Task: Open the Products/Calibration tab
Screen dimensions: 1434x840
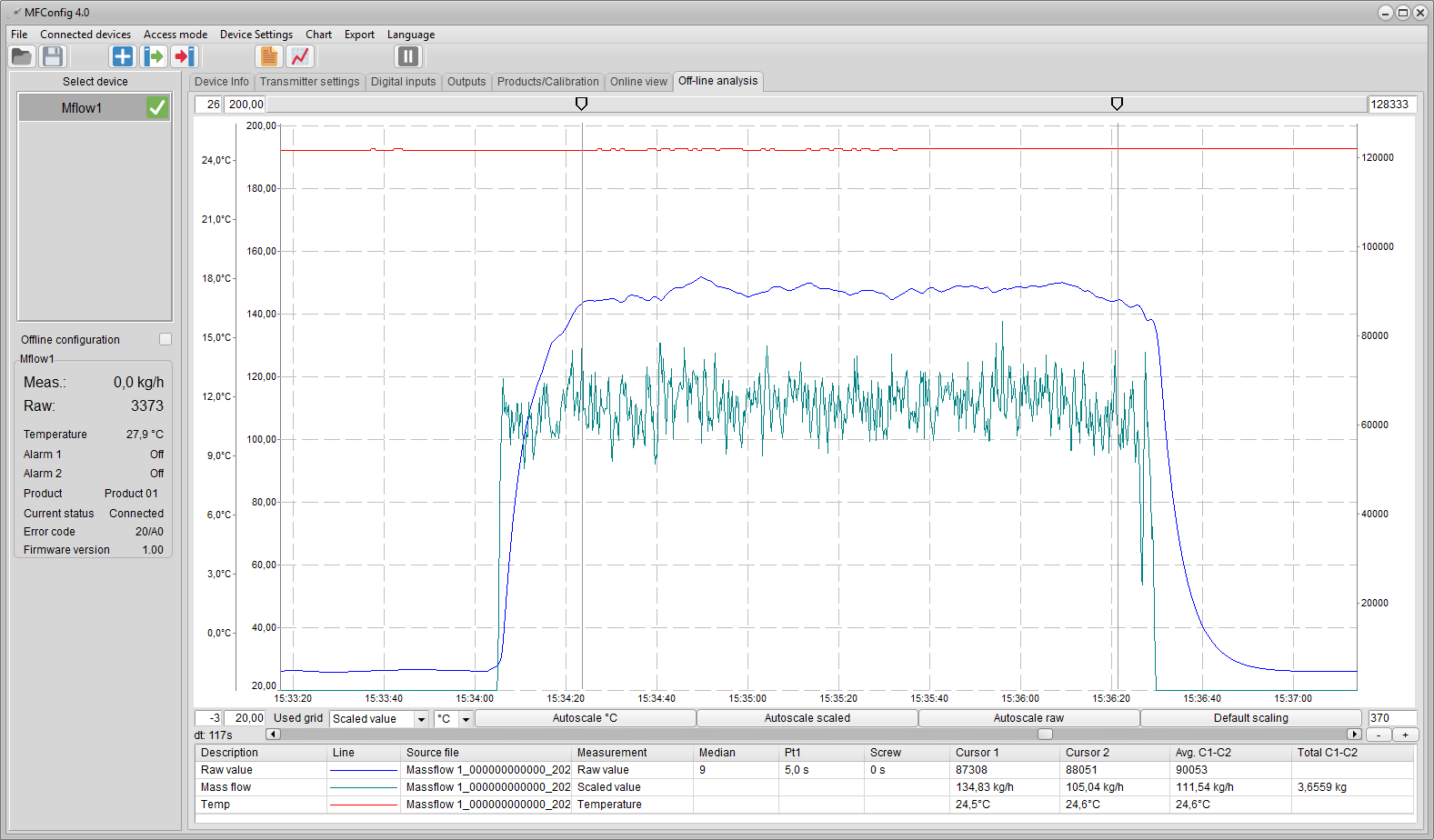Action: (547, 82)
